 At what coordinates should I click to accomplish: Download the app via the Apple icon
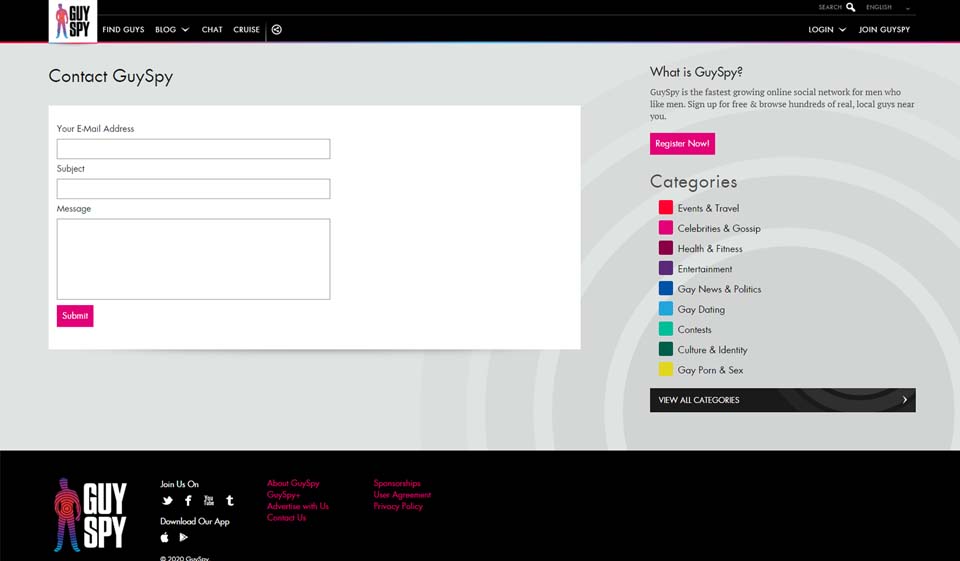point(165,538)
